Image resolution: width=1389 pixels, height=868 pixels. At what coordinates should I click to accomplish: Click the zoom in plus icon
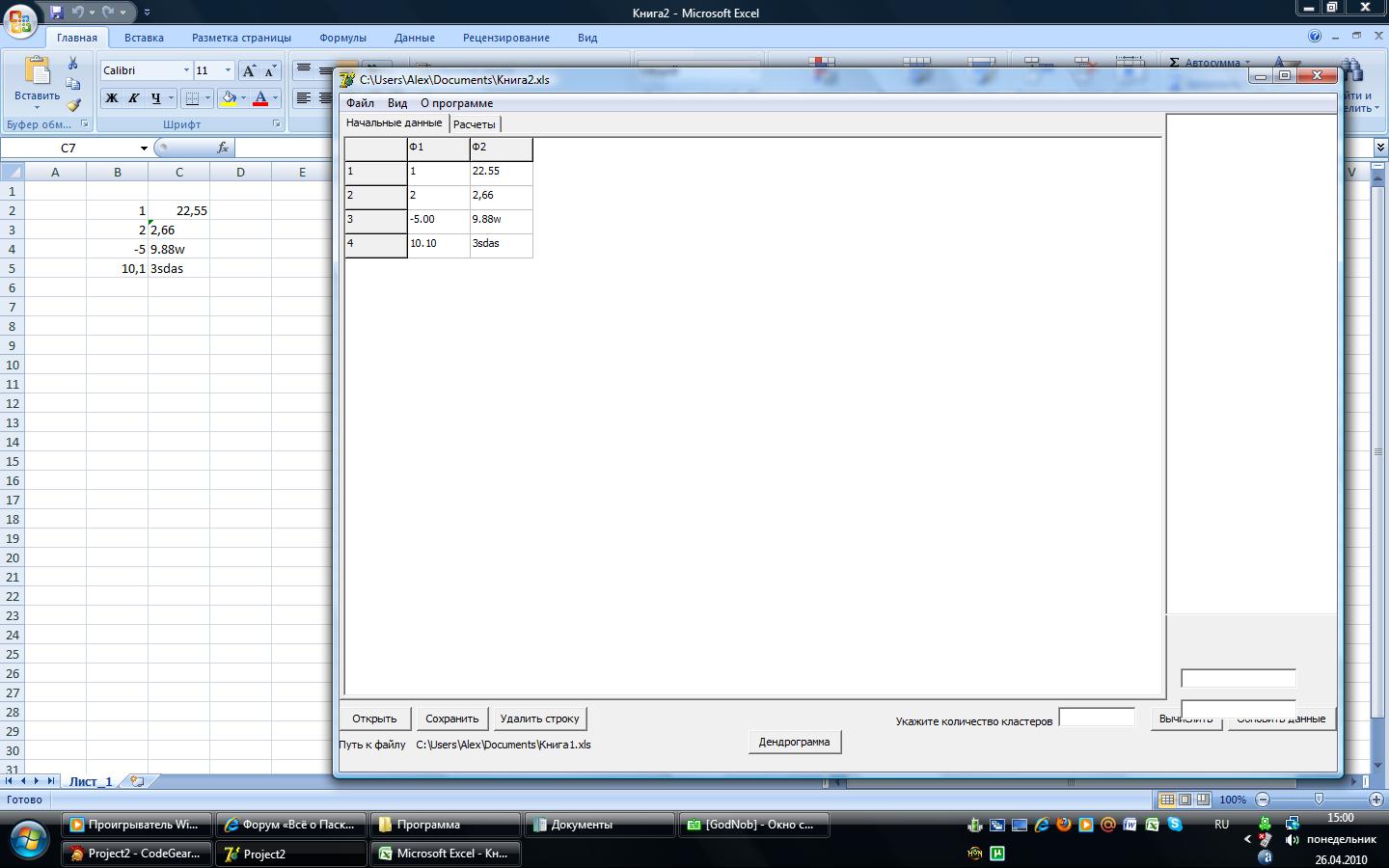point(1376,800)
